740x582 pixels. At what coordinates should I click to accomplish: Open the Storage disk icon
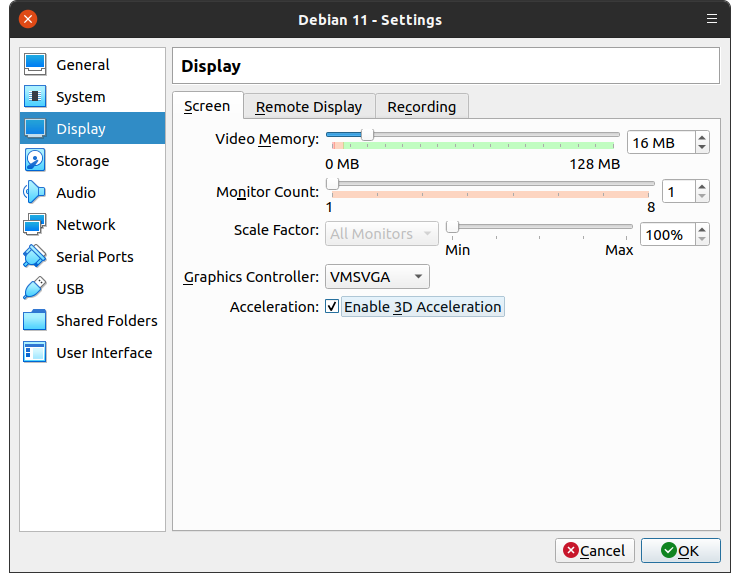click(35, 161)
